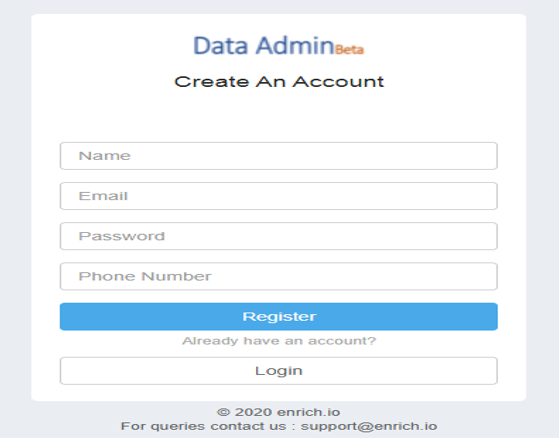Image resolution: width=559 pixels, height=439 pixels.
Task: Open the support@enrich.io email link
Action: pyautogui.click(x=369, y=426)
